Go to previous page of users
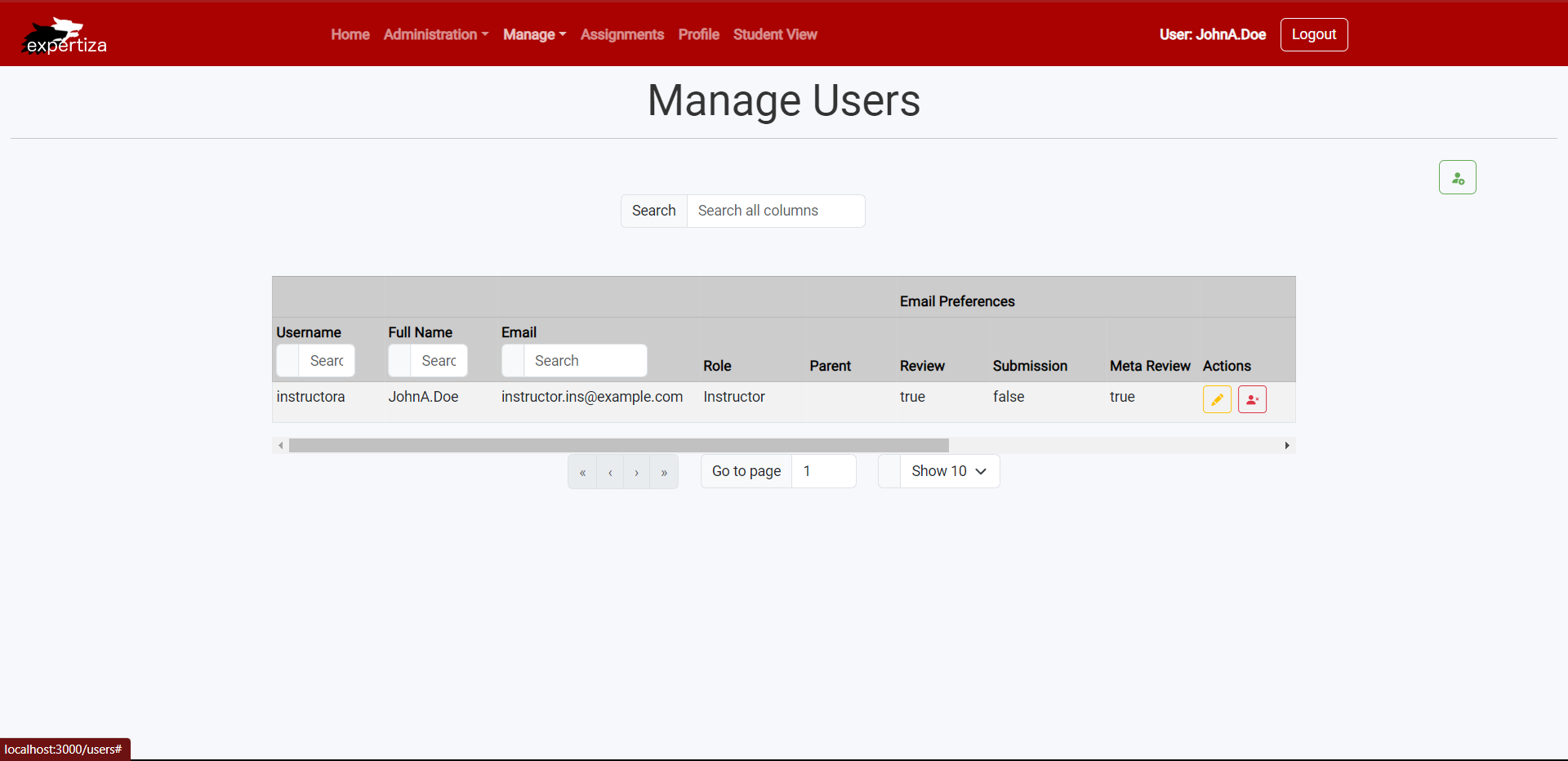 pos(610,472)
